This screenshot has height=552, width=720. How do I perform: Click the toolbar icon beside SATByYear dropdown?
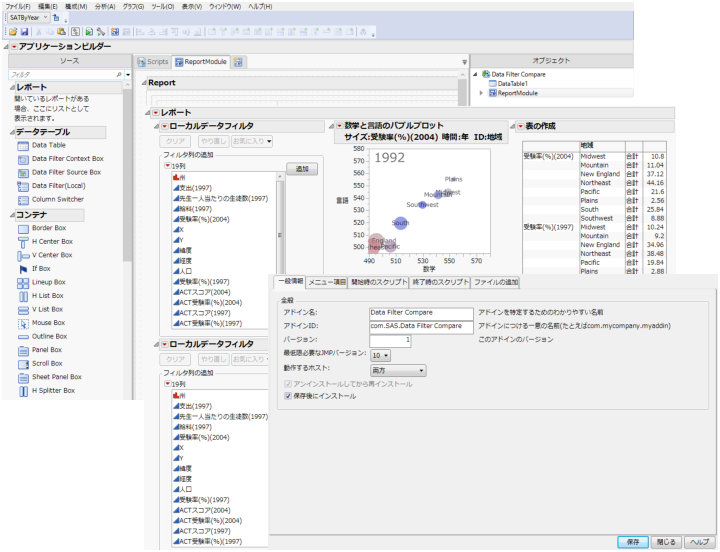(x=56, y=18)
